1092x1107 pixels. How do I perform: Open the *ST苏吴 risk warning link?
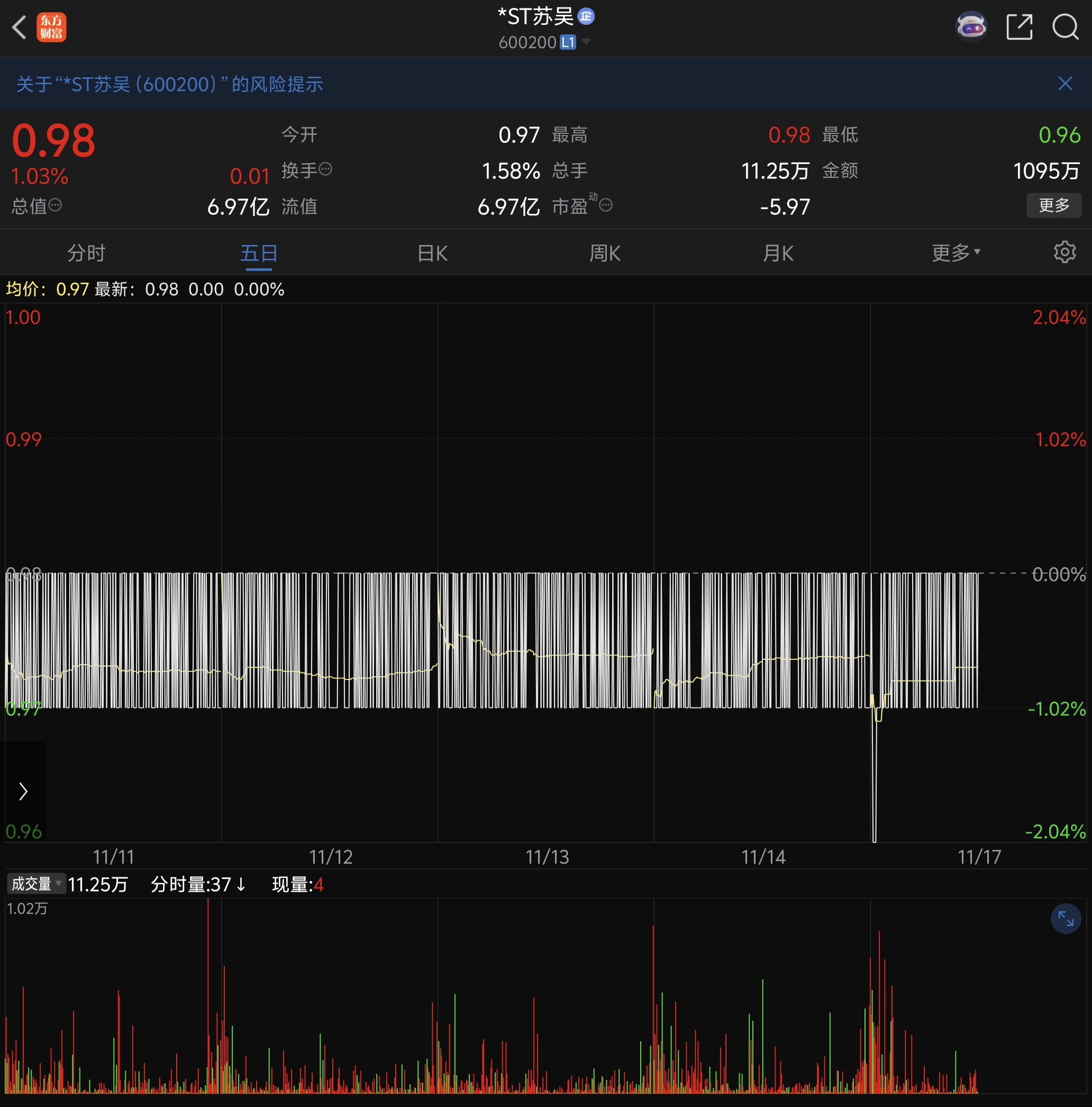[x=170, y=84]
